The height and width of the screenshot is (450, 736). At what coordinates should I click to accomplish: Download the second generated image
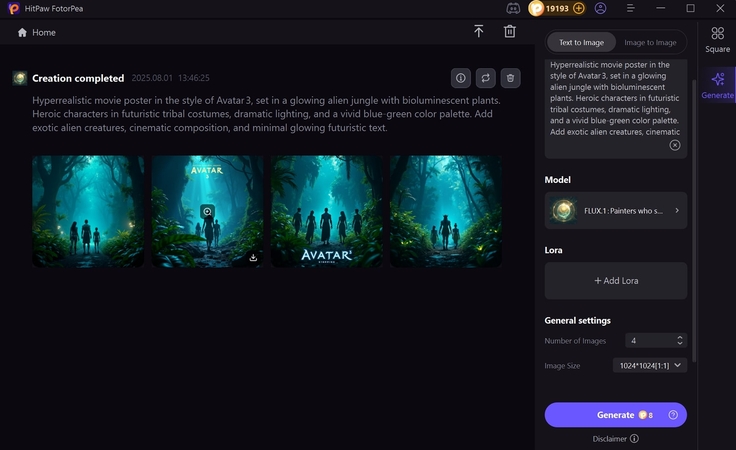coord(253,258)
